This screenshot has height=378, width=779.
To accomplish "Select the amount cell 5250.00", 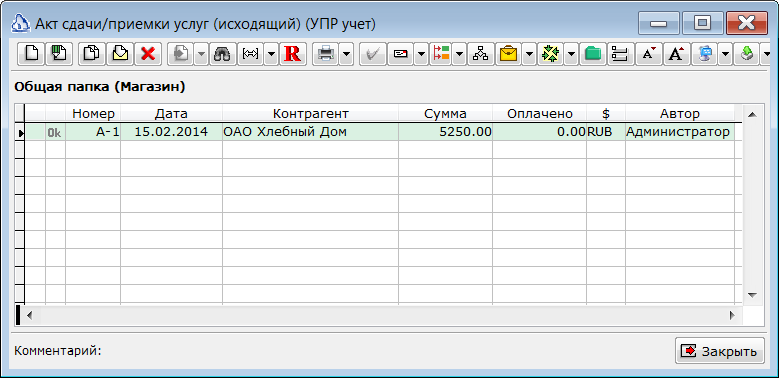I will click(446, 132).
